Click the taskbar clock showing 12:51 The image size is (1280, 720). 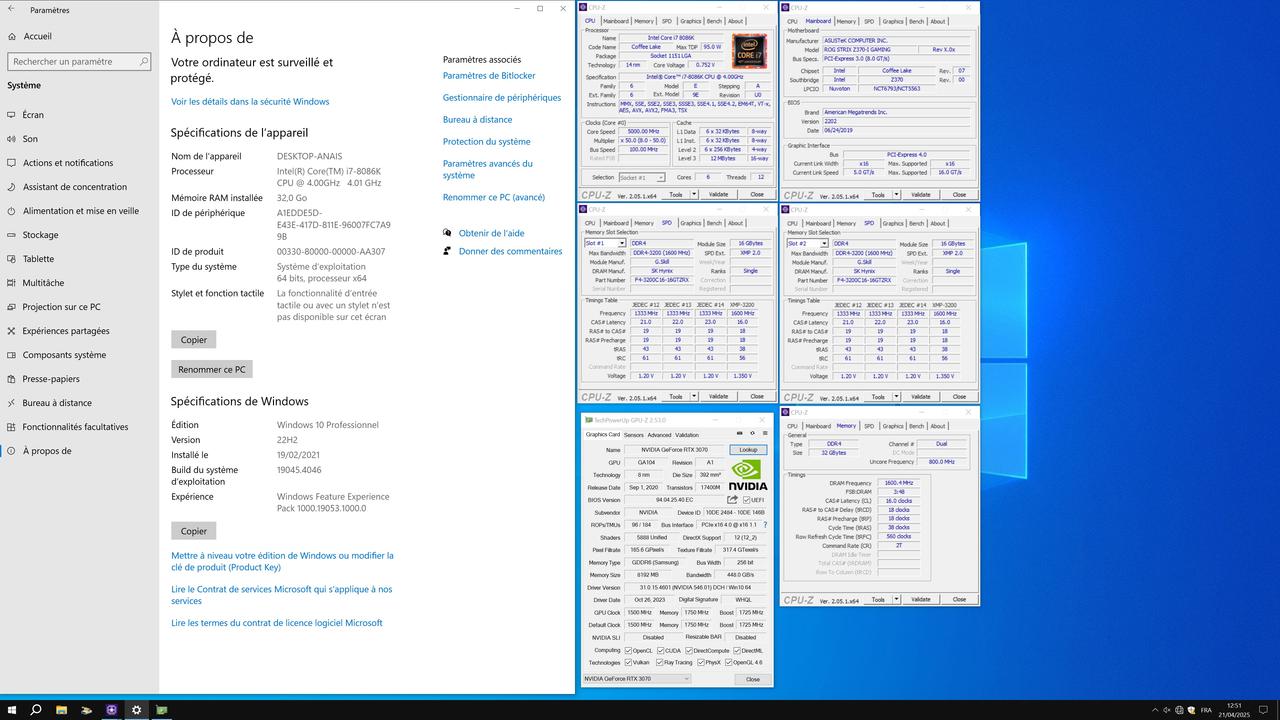pyautogui.click(x=1234, y=710)
